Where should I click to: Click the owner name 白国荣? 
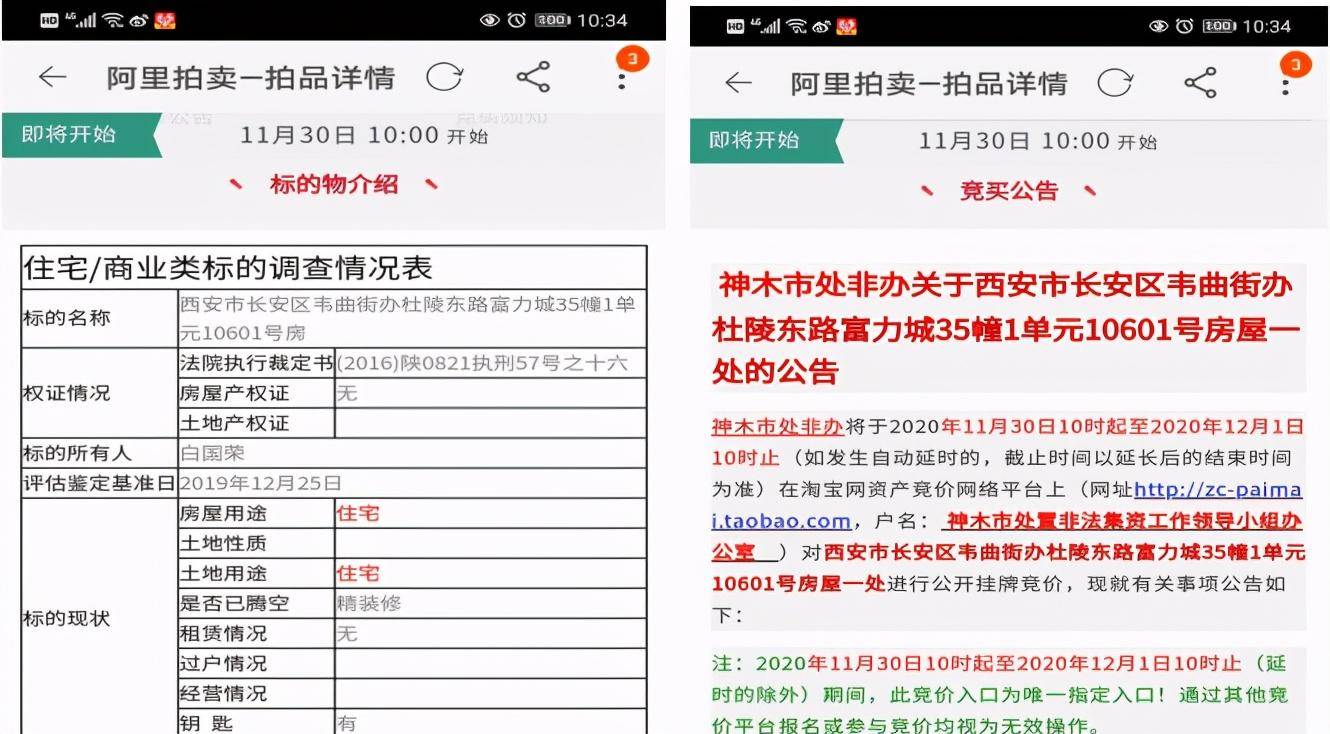click(212, 454)
